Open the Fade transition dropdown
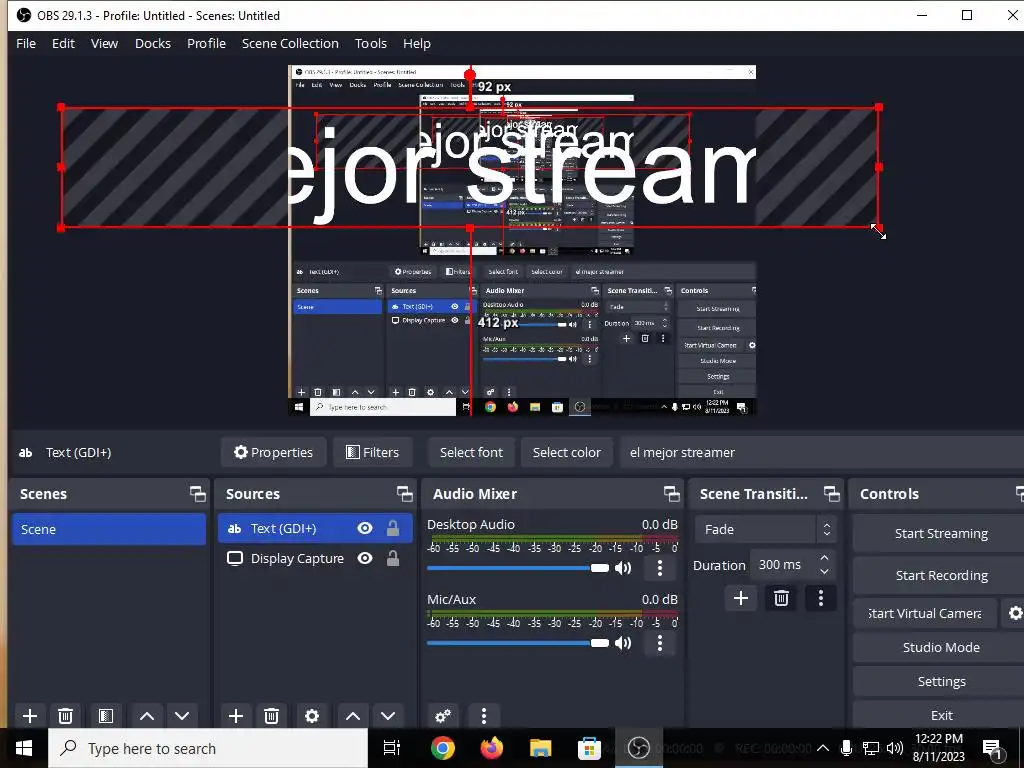Image resolution: width=1024 pixels, height=768 pixels. tap(765, 529)
